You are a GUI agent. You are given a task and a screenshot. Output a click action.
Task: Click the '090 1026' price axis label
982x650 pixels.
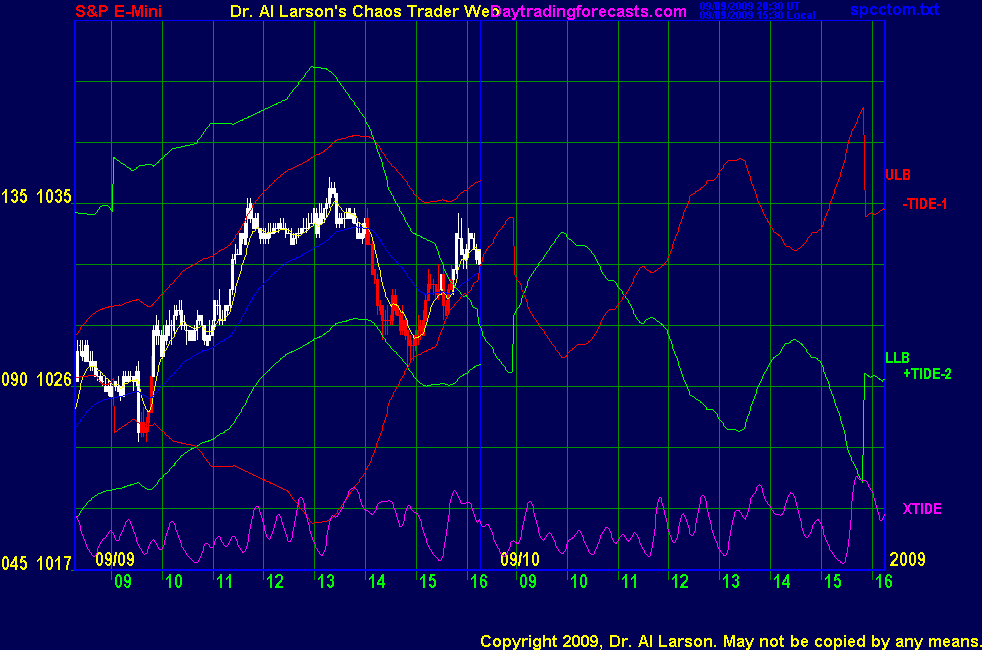coord(36,379)
